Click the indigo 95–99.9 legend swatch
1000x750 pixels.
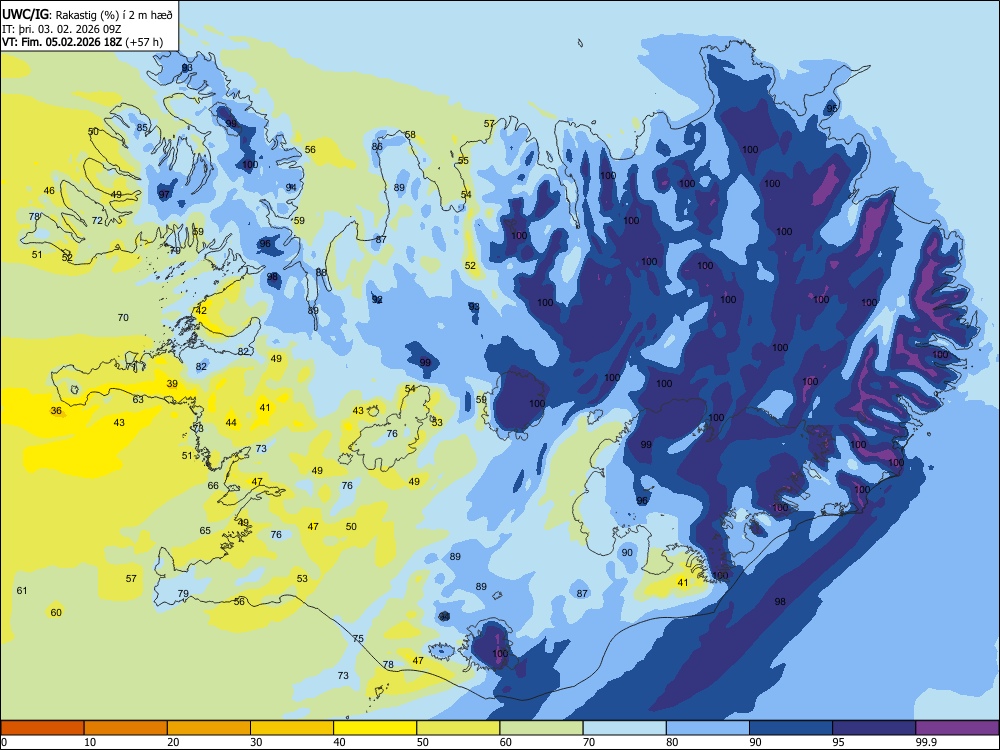pyautogui.click(x=874, y=728)
